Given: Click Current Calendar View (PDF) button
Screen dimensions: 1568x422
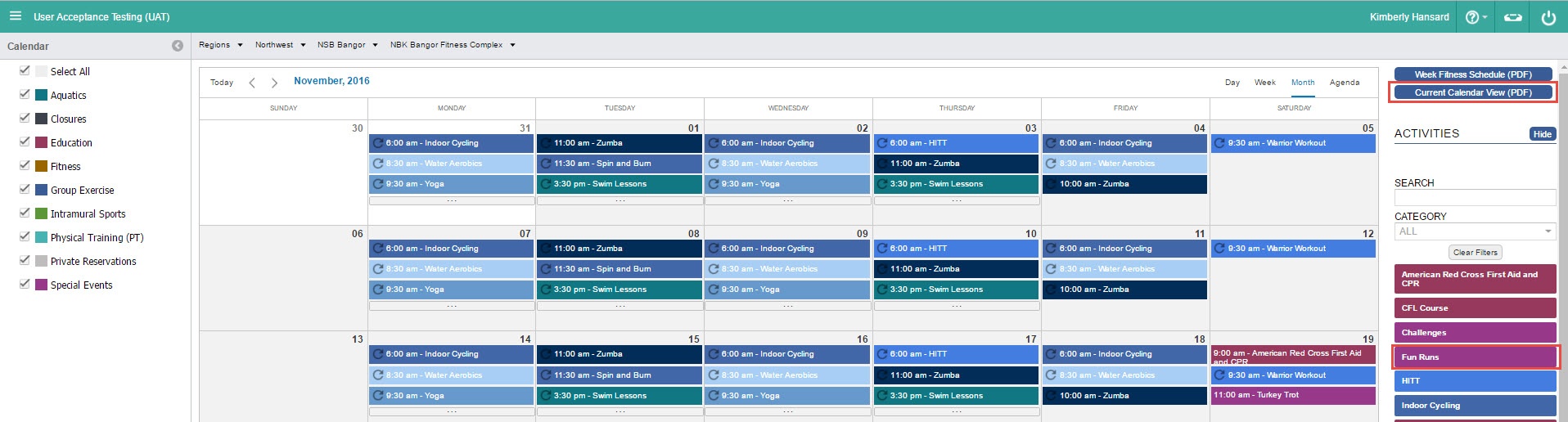Looking at the screenshot, I should pyautogui.click(x=1472, y=92).
